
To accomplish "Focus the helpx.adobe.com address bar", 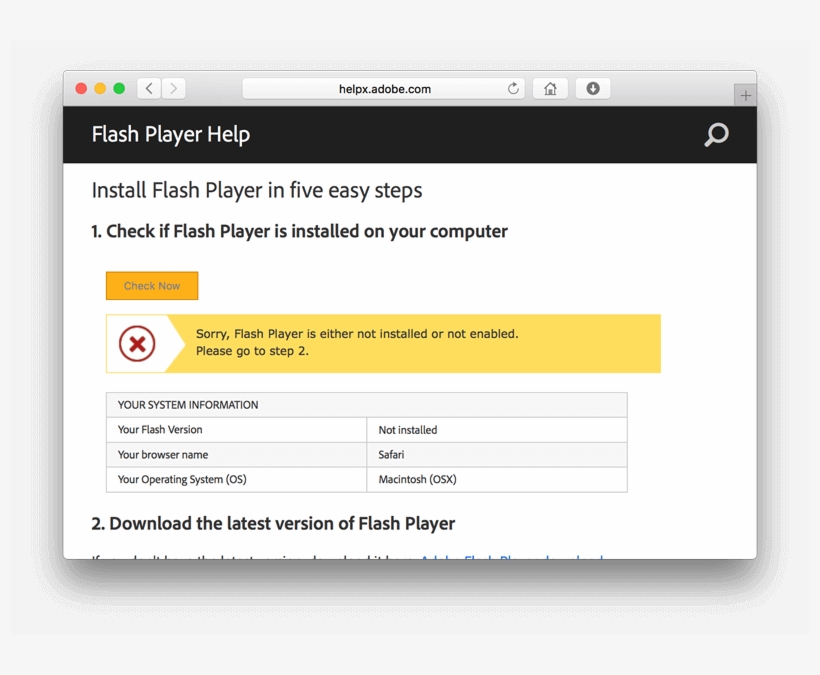I will (384, 88).
